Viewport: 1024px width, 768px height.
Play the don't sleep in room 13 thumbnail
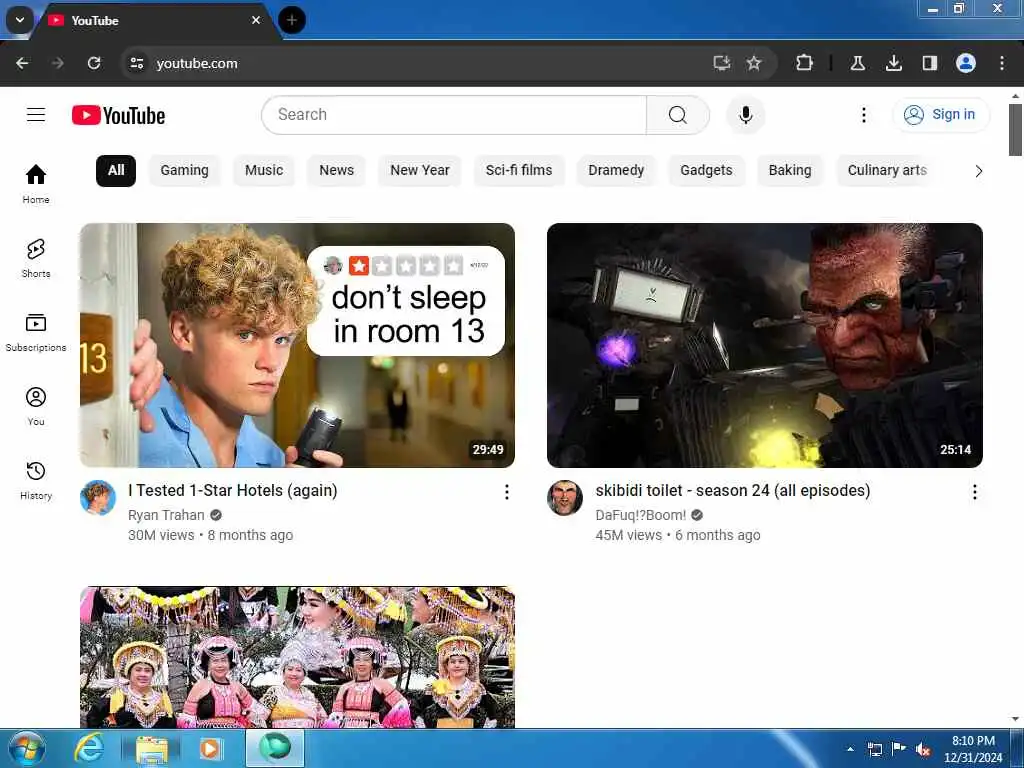click(x=297, y=345)
